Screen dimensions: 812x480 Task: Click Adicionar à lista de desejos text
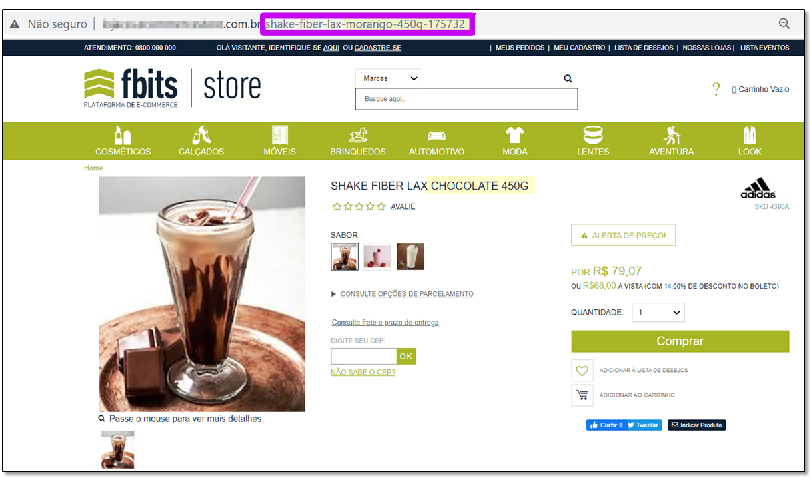[x=643, y=371]
